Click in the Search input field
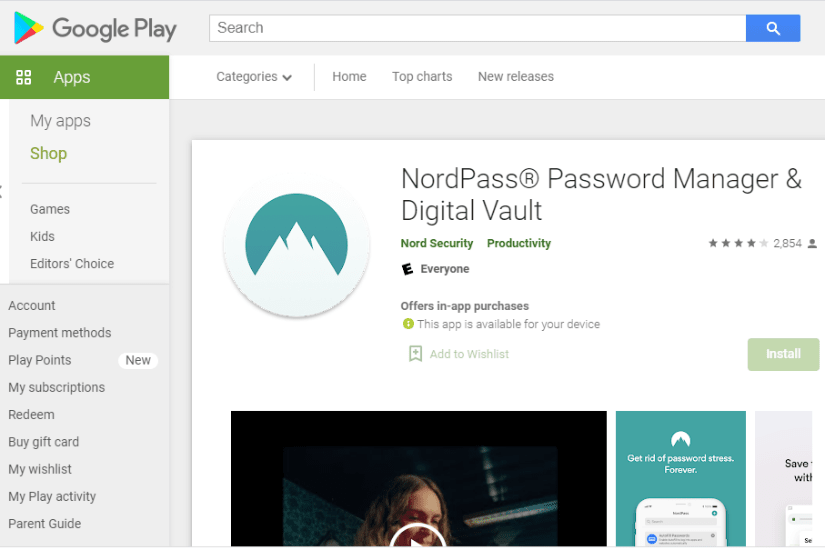Screen dimensions: 825x550 click(477, 28)
